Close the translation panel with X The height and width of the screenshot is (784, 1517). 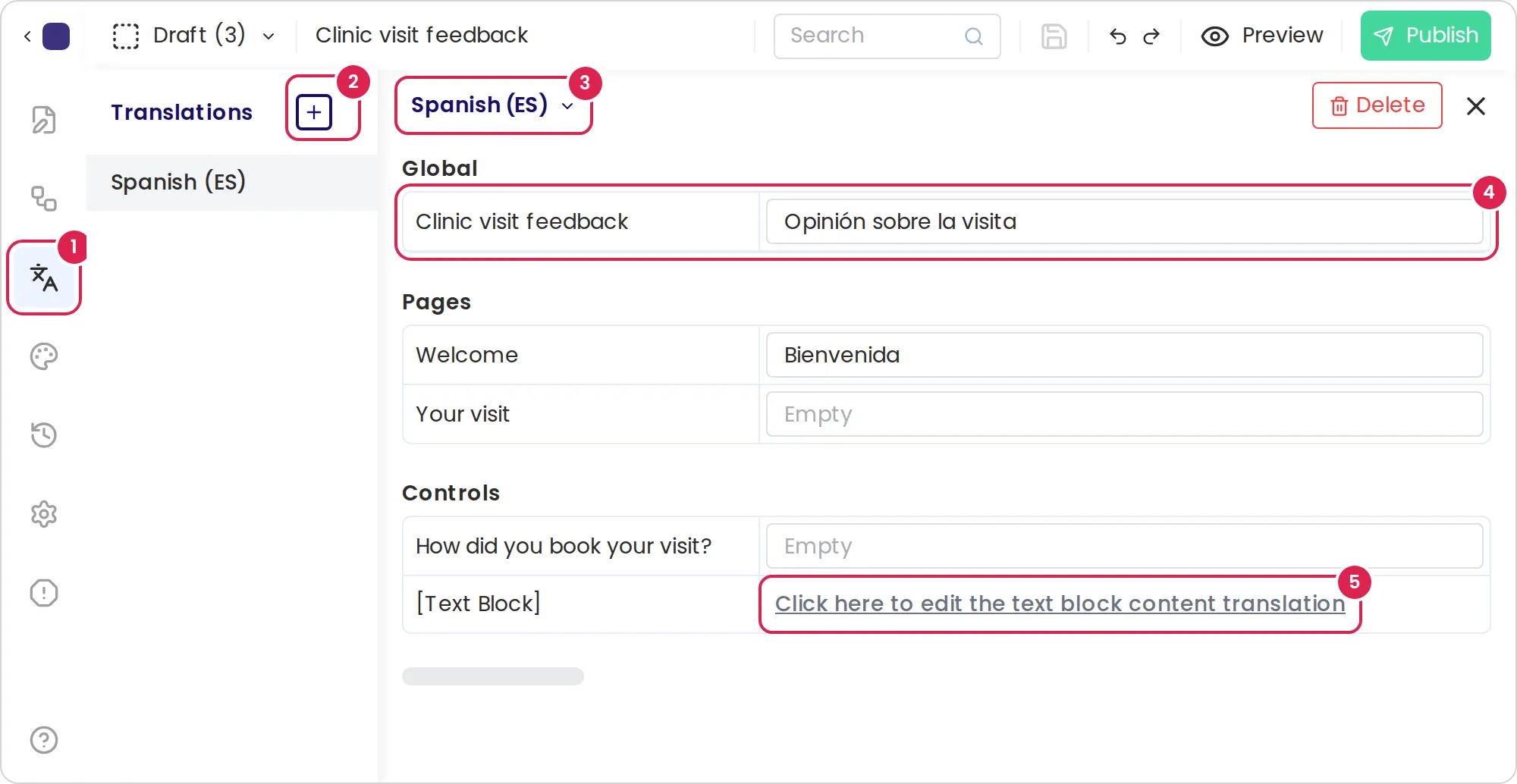(x=1476, y=106)
